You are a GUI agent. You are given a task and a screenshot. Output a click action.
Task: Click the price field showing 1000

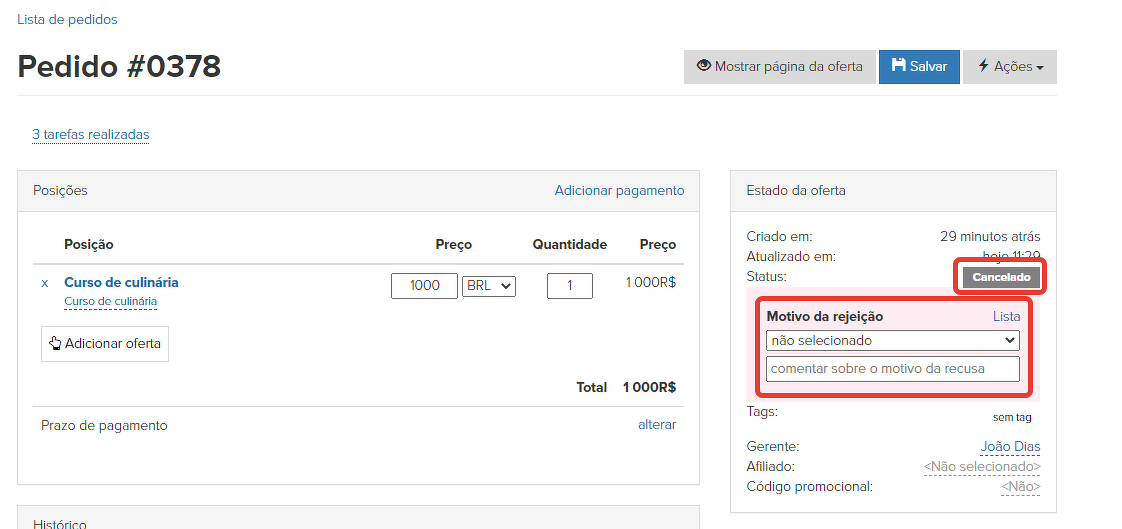pos(424,286)
